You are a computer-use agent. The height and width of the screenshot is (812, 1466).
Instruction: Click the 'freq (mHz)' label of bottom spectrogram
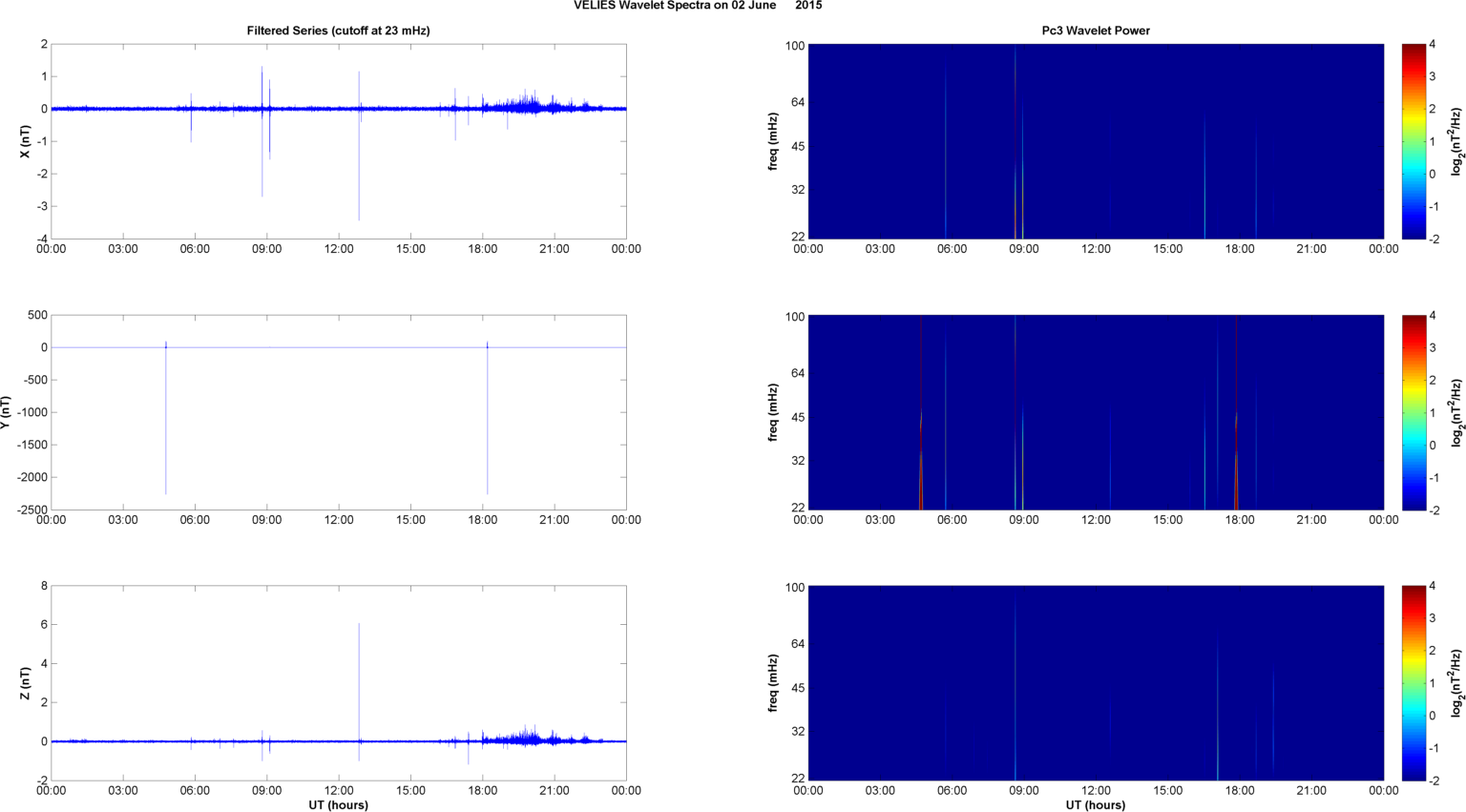coord(773,683)
